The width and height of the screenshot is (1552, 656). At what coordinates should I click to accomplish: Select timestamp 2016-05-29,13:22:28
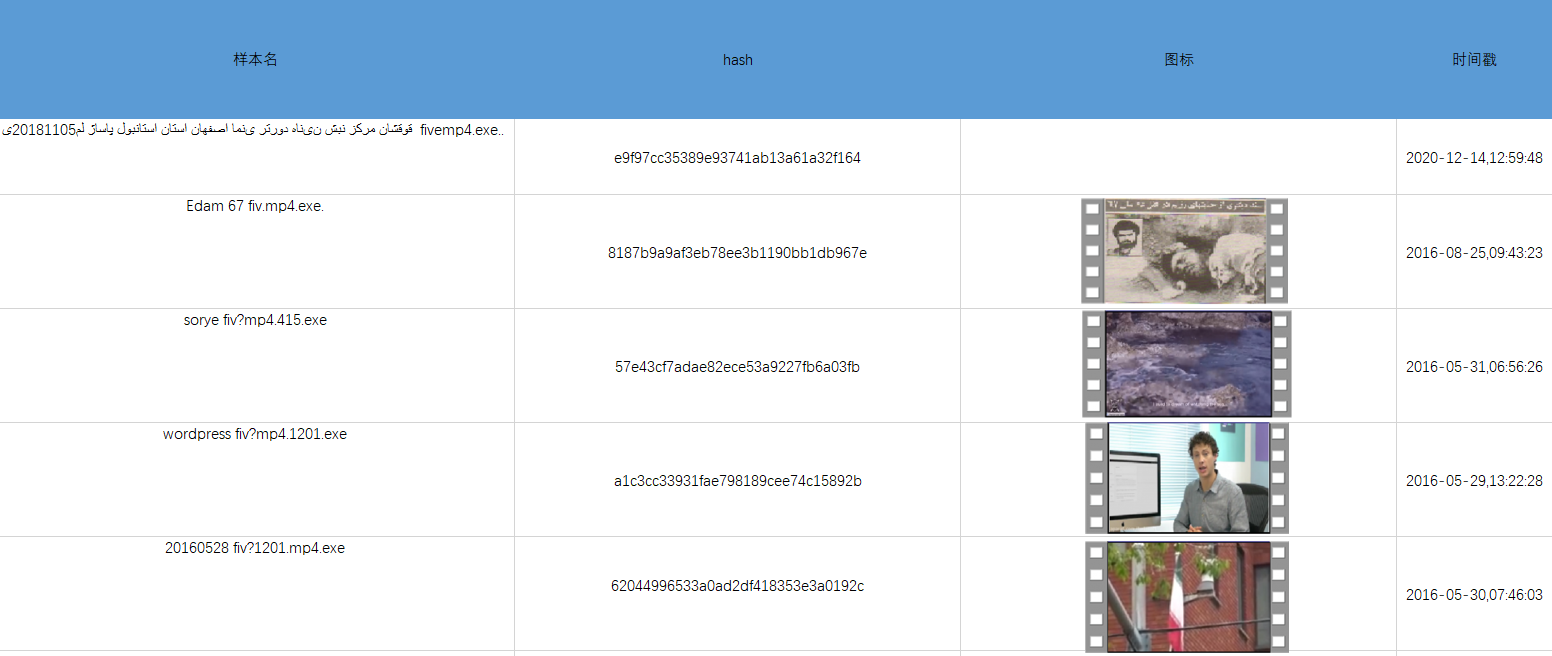click(1474, 481)
